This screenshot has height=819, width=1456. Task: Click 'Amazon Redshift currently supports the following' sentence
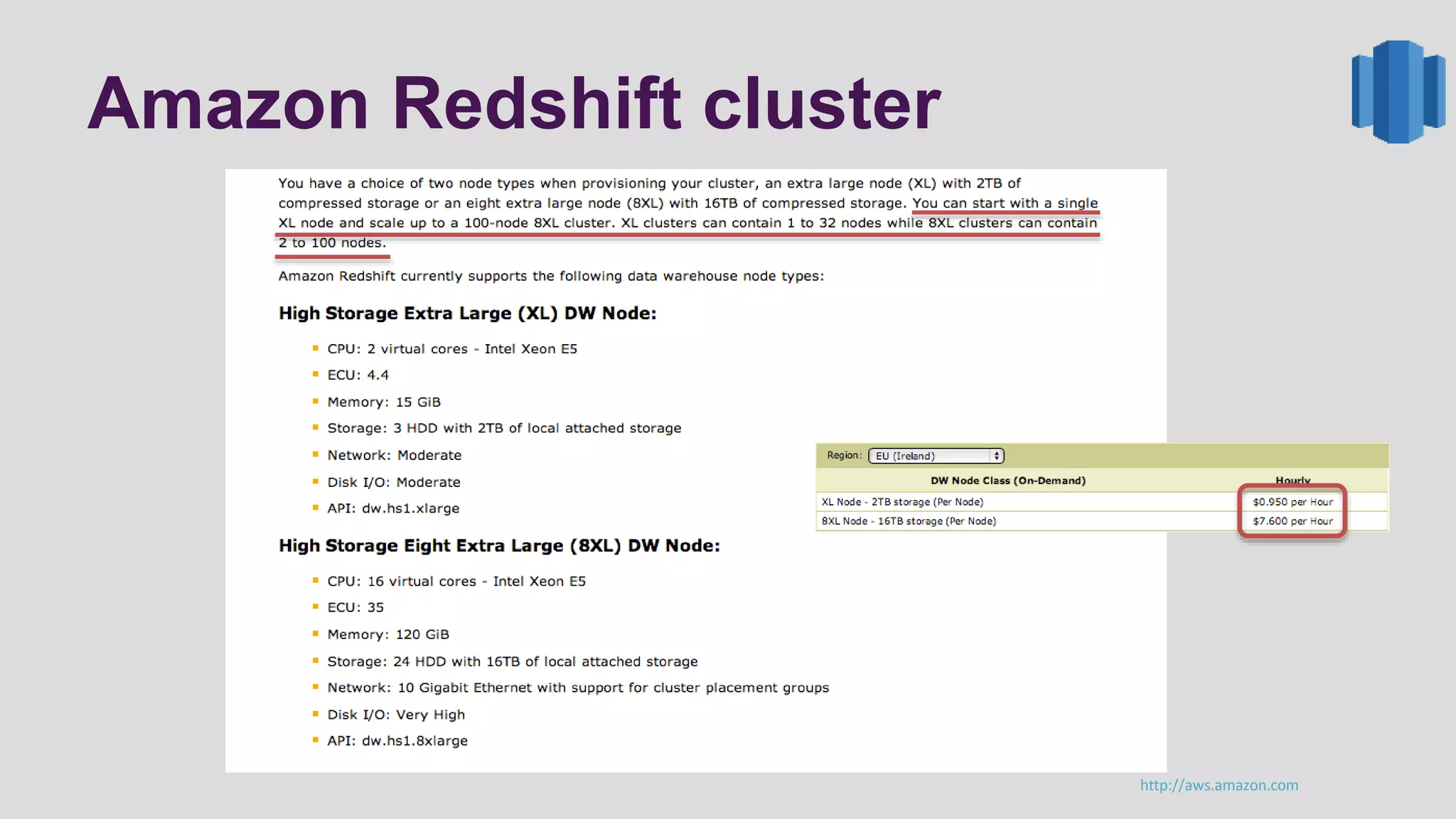point(551,277)
